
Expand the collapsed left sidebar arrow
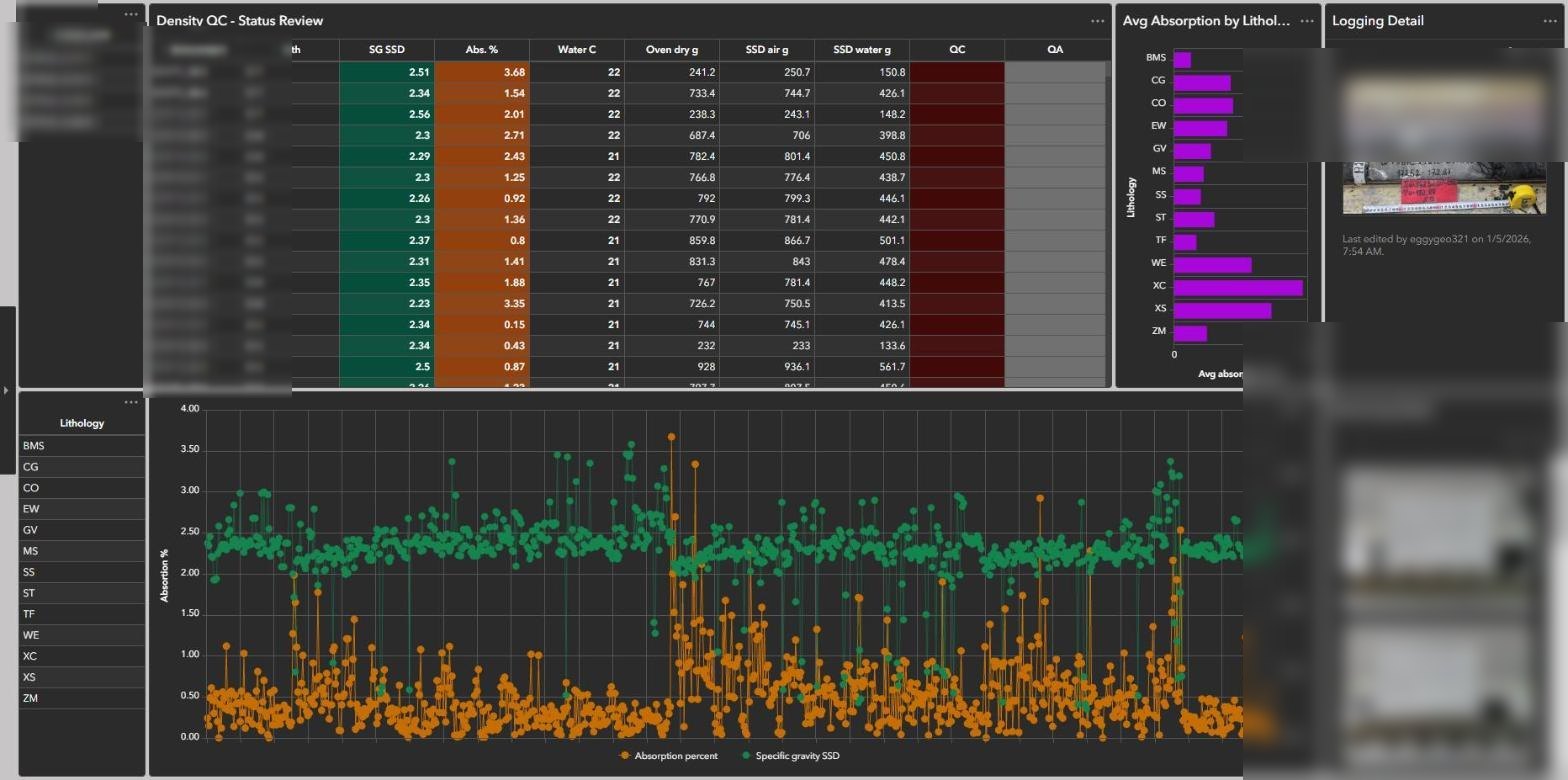(6, 390)
